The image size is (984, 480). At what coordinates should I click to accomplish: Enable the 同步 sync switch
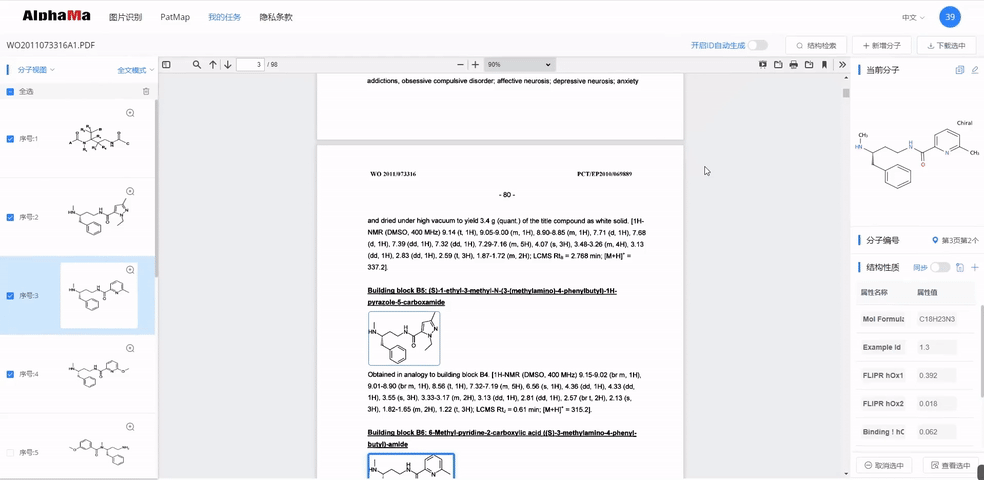(940, 267)
